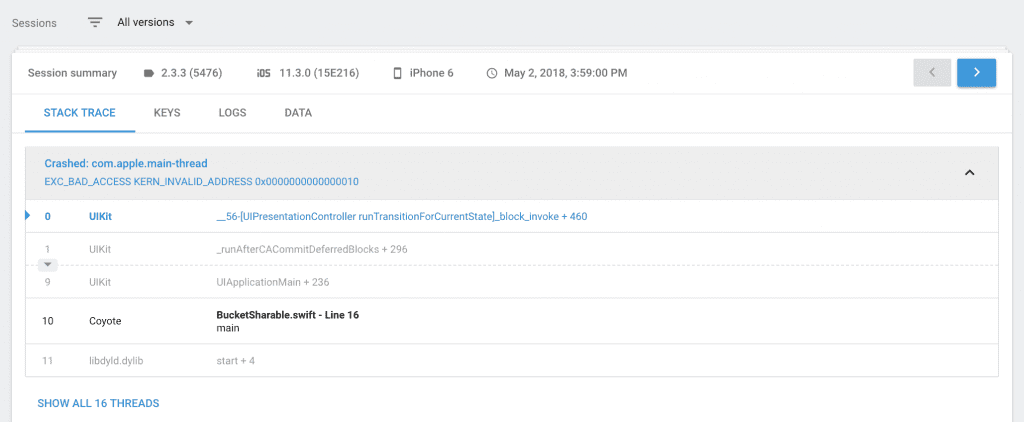Screen dimensions: 1024x422
Task: Click the May 2, 2018, 3:59:00 PM timestamp
Action: [x=566, y=73]
